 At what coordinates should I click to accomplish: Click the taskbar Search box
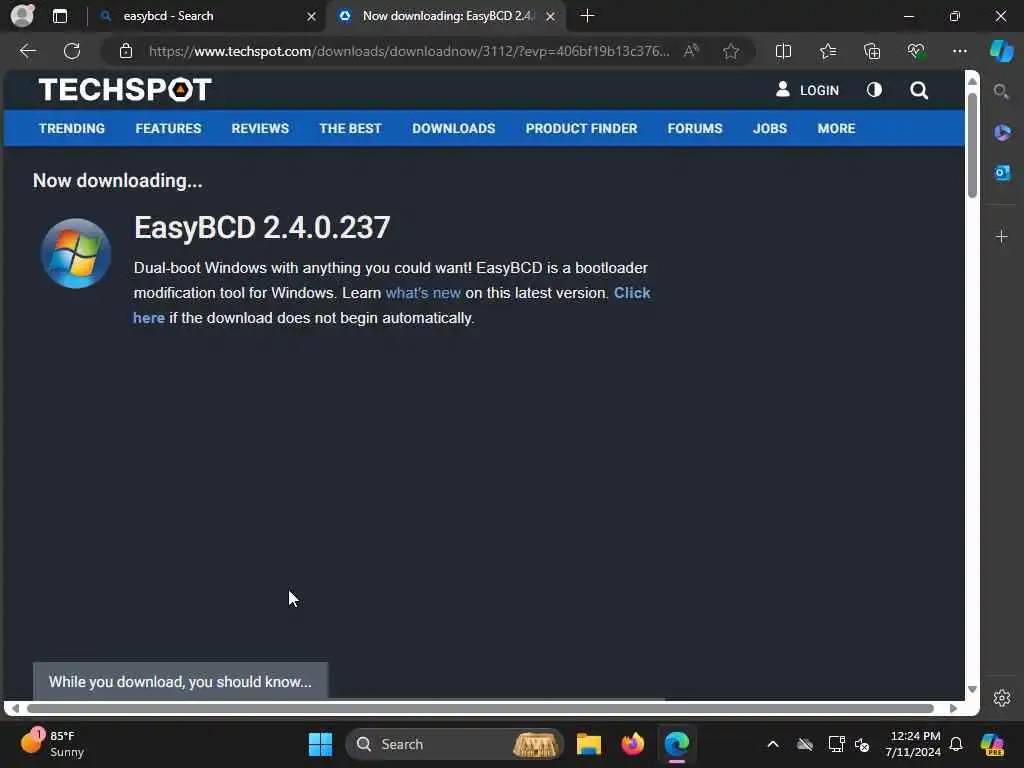click(455, 744)
